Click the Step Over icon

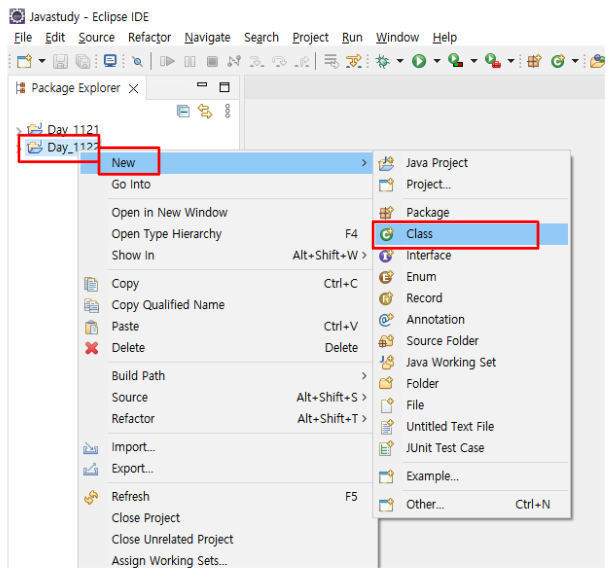pyautogui.click(x=279, y=61)
